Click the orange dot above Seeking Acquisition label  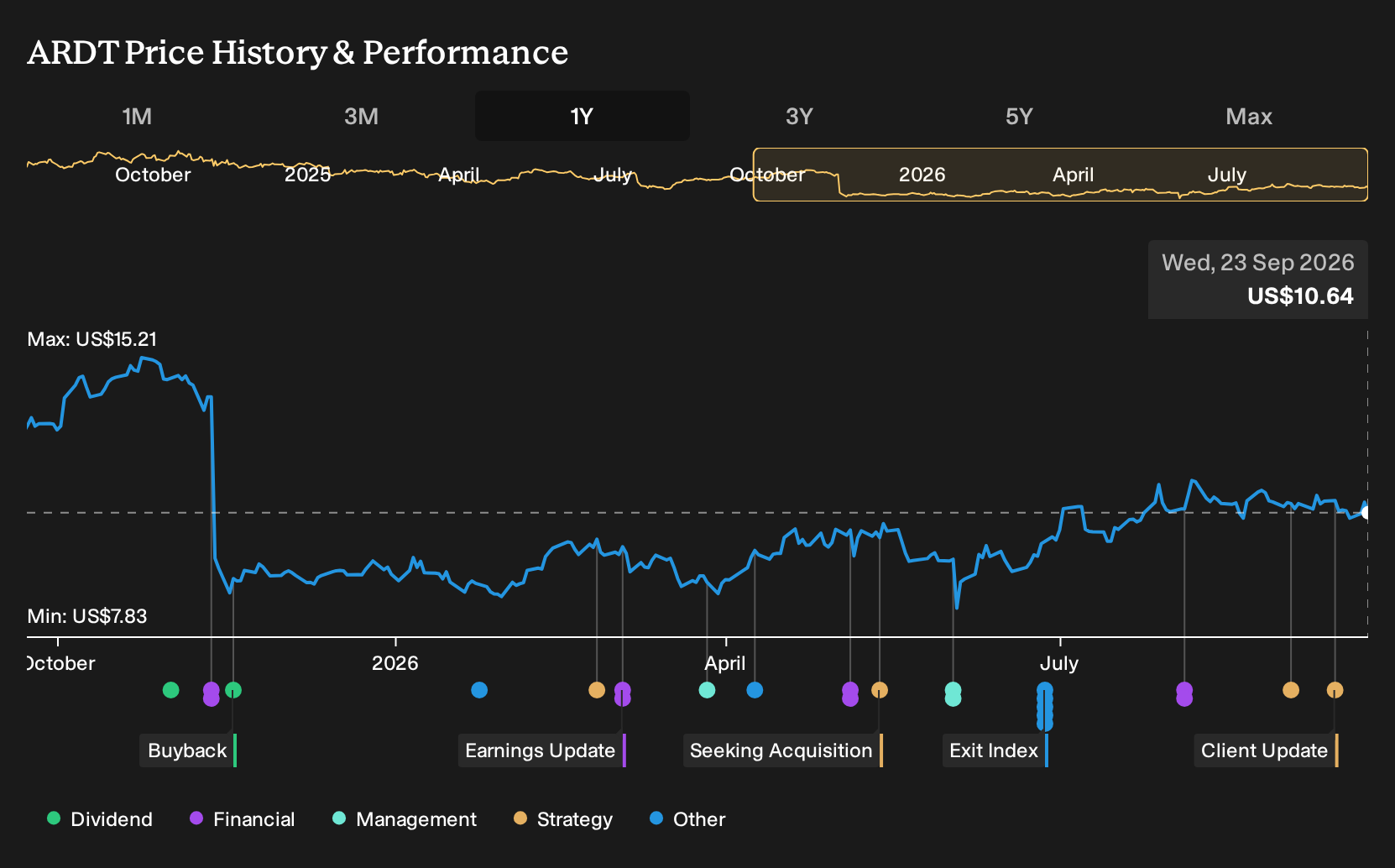[x=879, y=690]
